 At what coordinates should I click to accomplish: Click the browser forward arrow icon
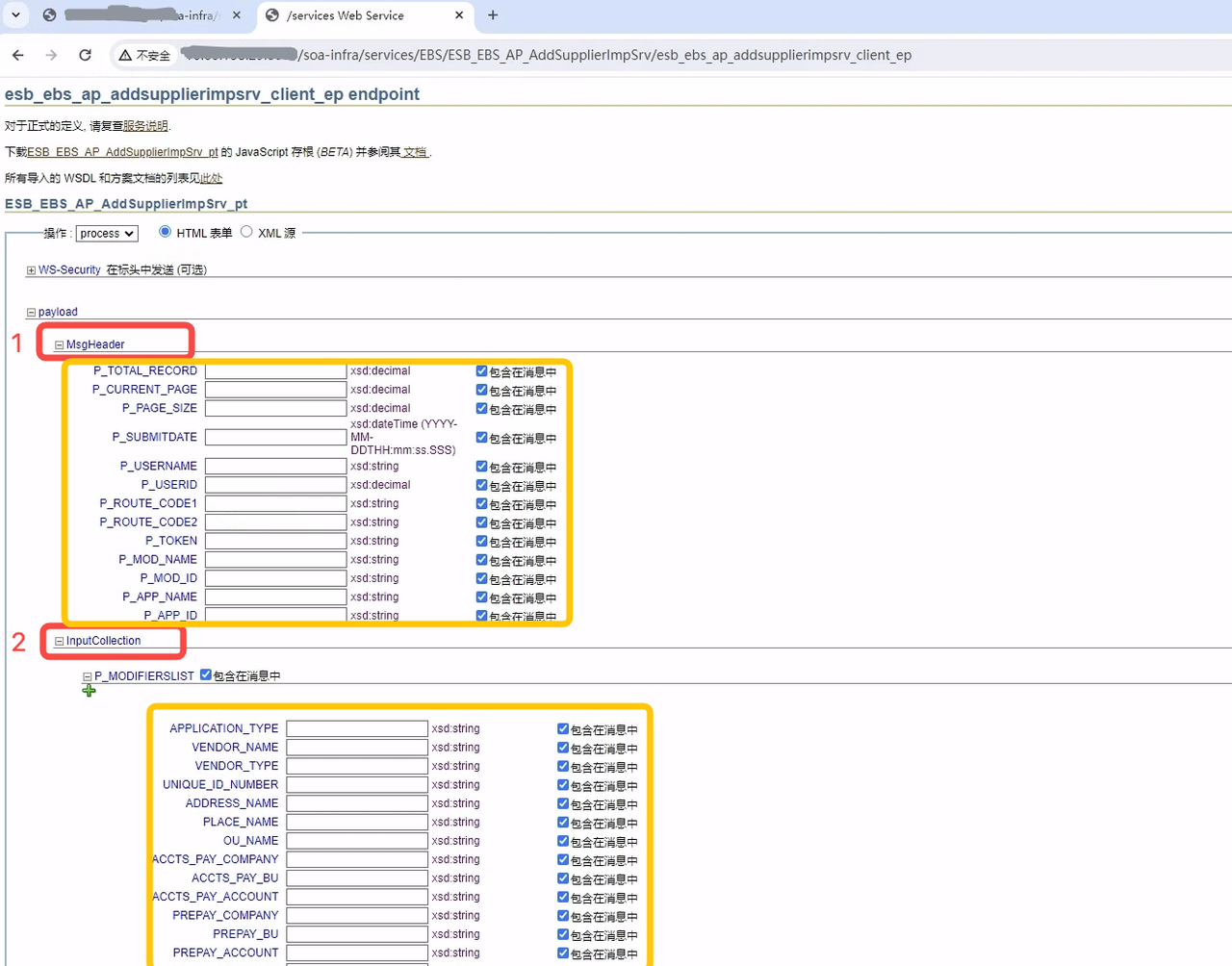tap(51, 55)
